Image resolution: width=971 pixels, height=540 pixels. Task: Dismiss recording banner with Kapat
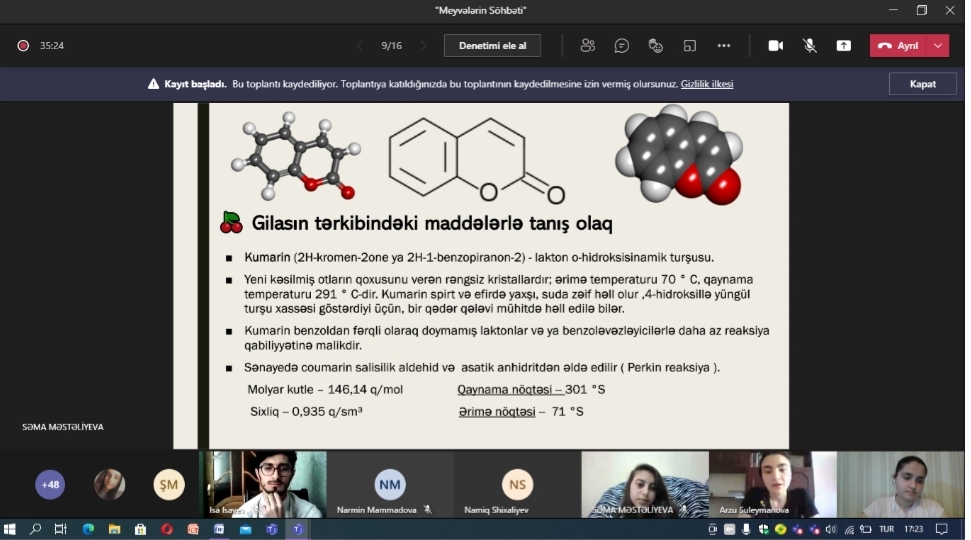(922, 84)
